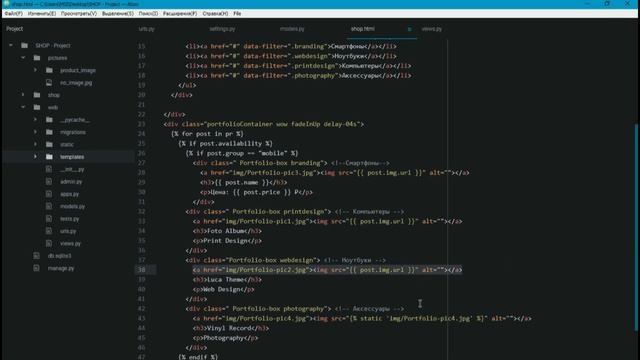Open the Изменить(E) menu
Screen dimensions: 640x360
coord(42,13)
